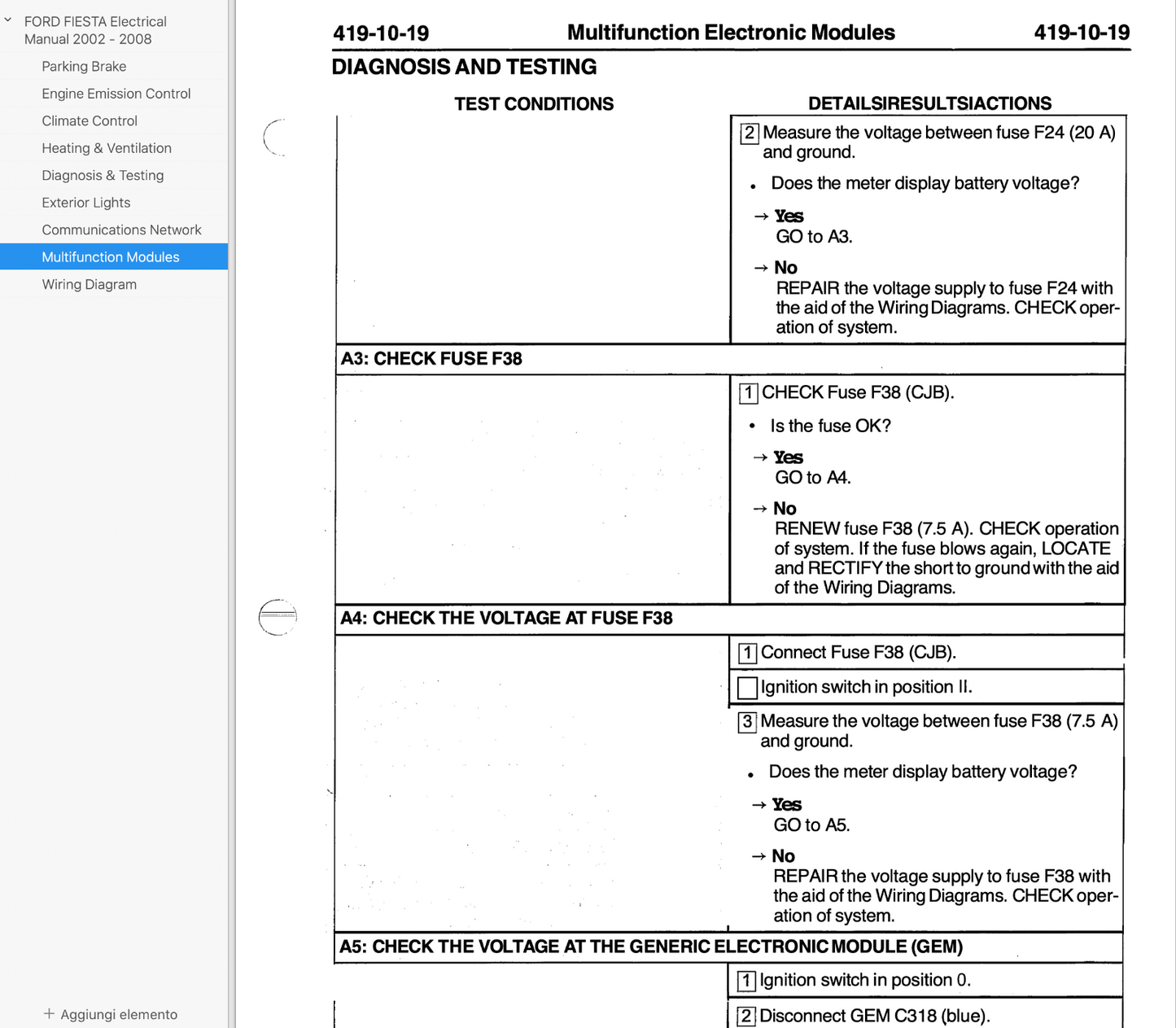Select Climate Control in the sidebar
This screenshot has width=1176, height=1028.
tap(90, 121)
